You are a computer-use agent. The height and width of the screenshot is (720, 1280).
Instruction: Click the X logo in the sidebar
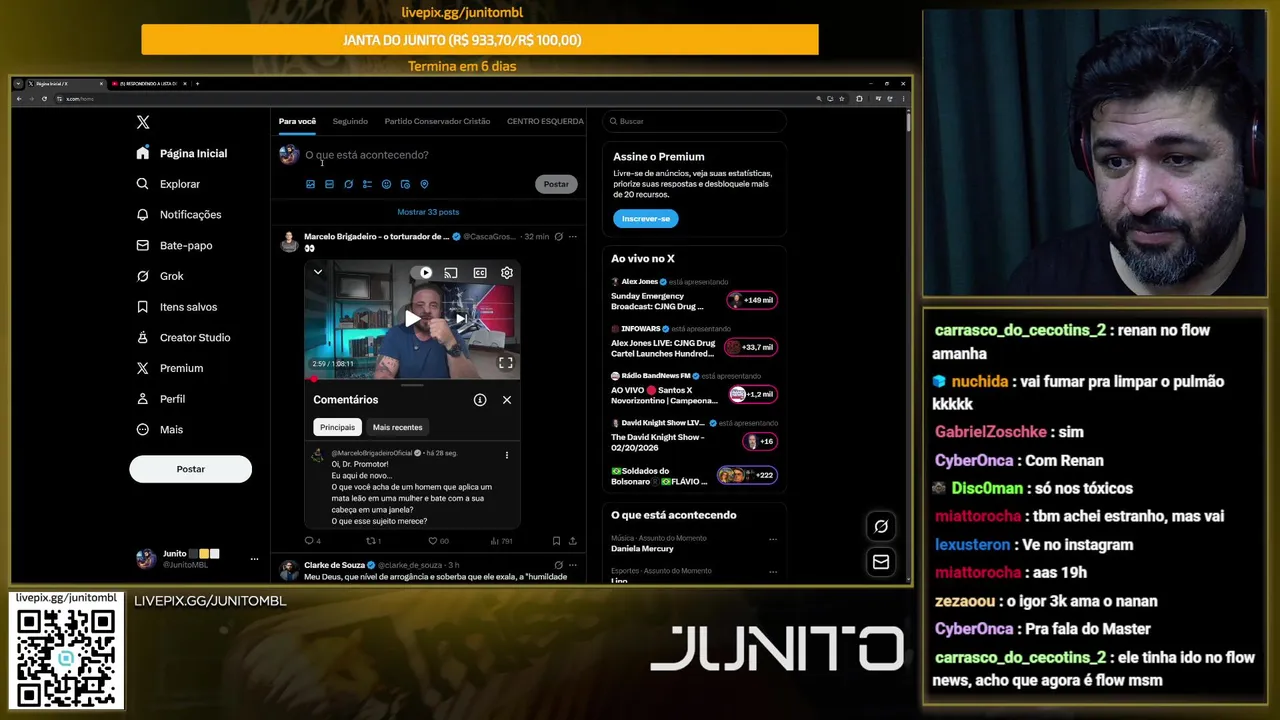pyautogui.click(x=143, y=122)
